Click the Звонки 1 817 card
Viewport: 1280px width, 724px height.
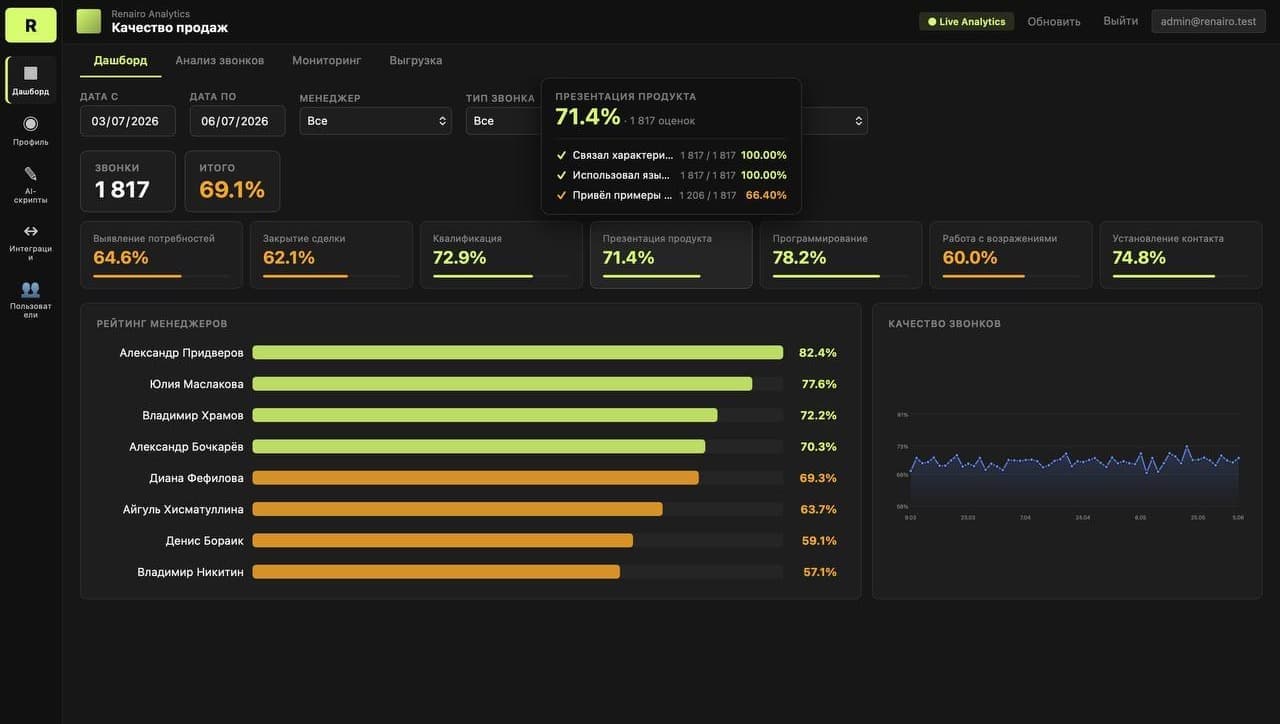[128, 181]
